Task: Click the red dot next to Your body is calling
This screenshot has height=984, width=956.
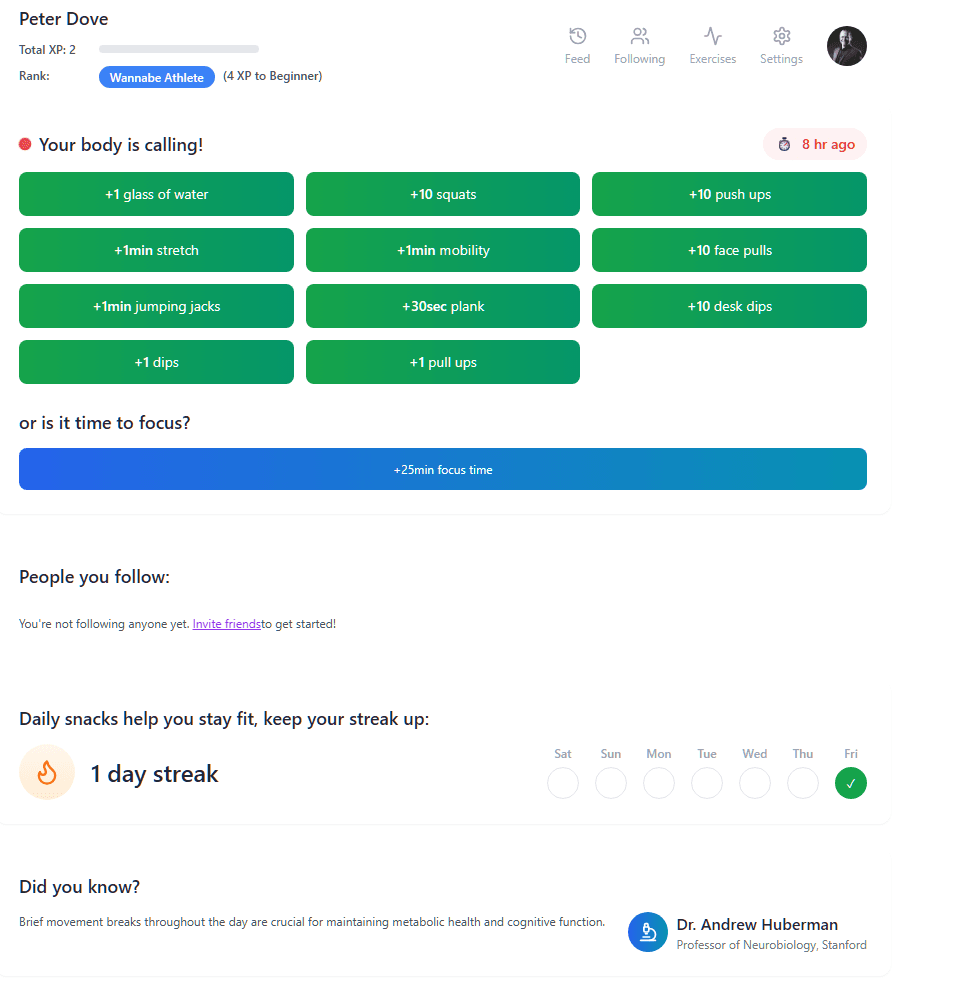Action: point(25,145)
